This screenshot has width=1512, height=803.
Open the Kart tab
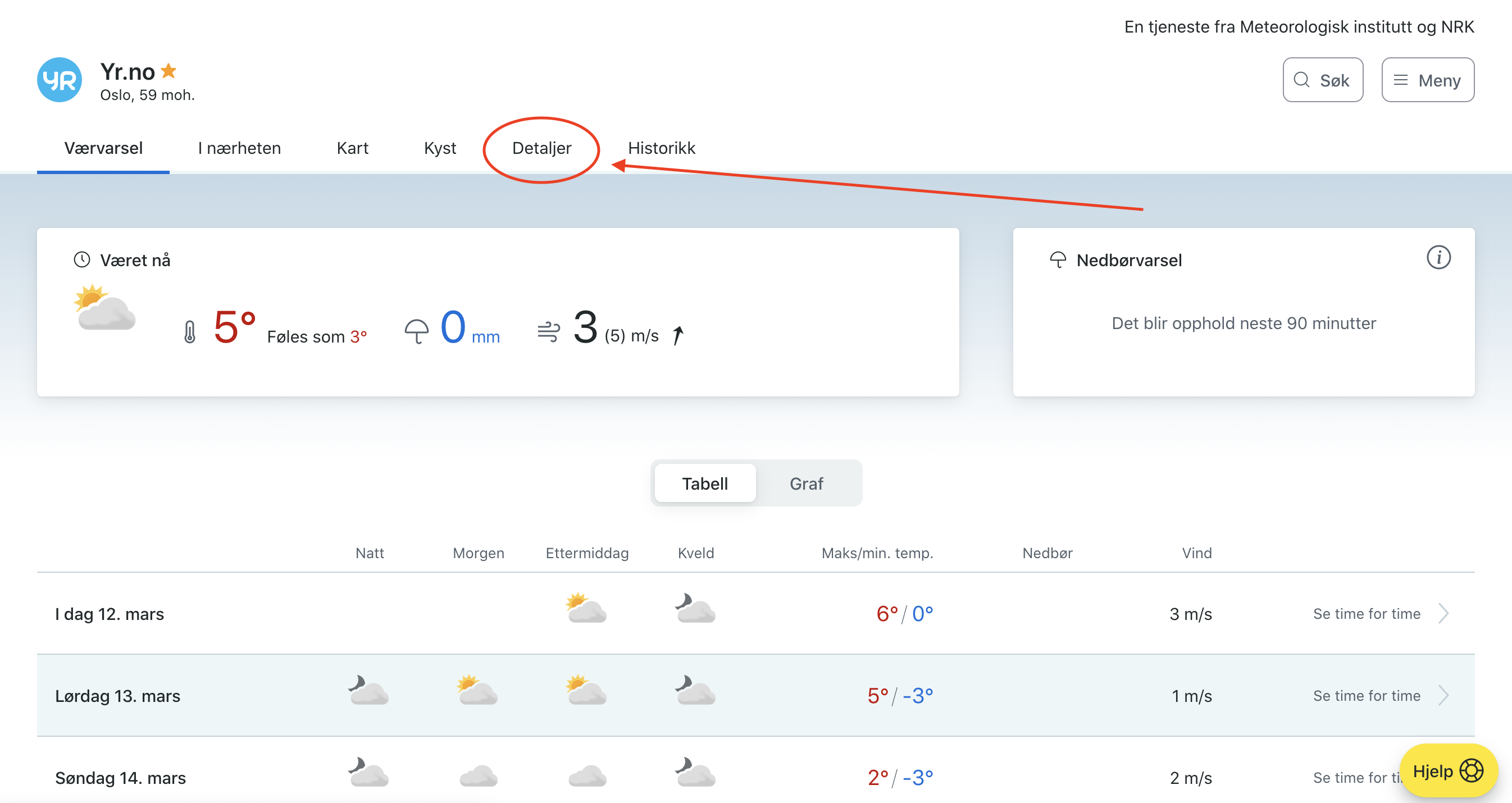coord(352,148)
